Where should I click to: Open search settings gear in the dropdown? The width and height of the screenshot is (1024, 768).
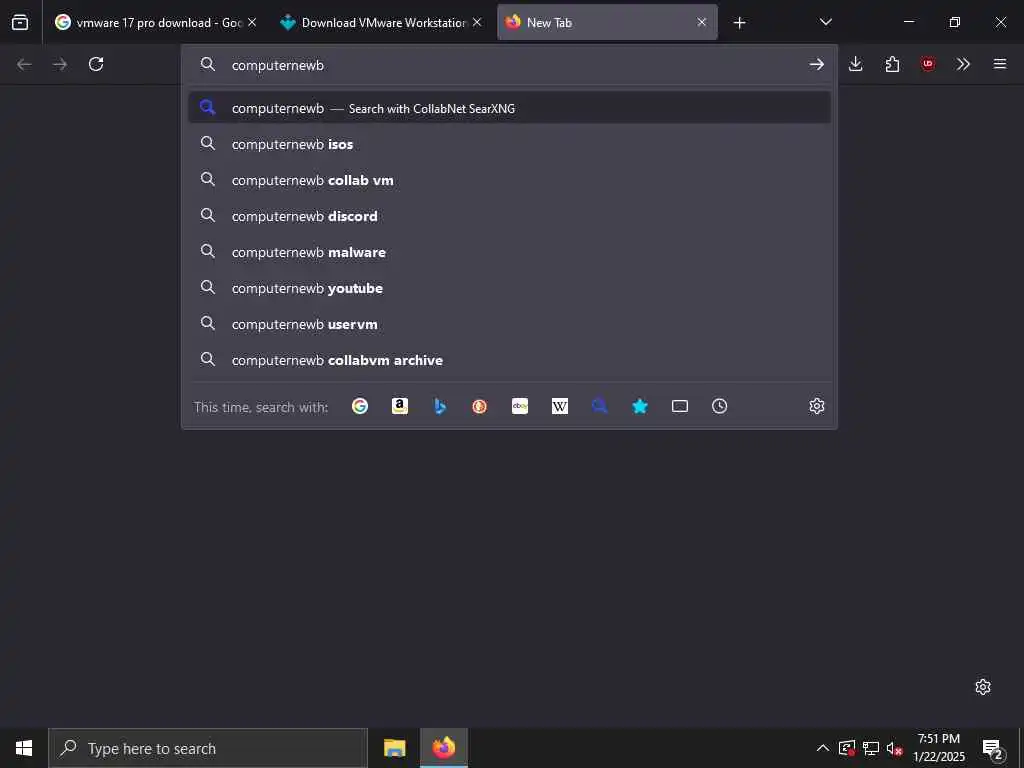click(x=817, y=406)
